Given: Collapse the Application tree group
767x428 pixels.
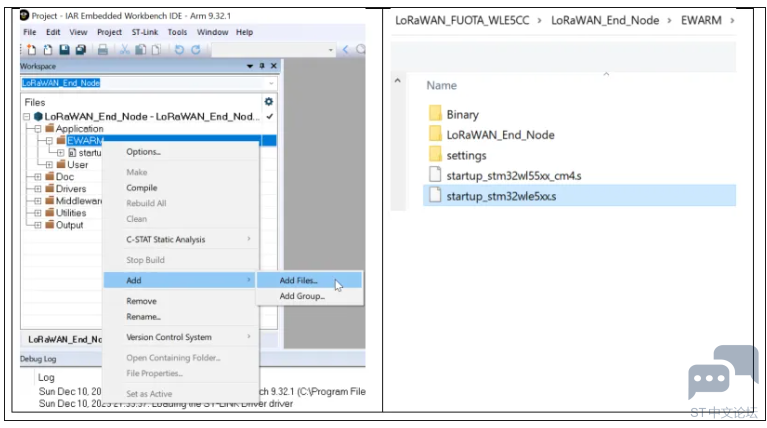Looking at the screenshot, I should point(38,129).
